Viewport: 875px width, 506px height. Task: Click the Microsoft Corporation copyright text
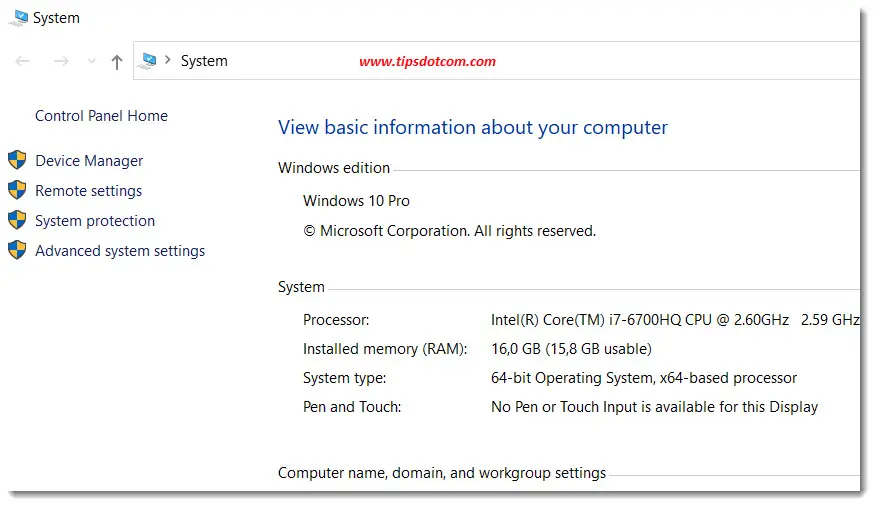(450, 231)
